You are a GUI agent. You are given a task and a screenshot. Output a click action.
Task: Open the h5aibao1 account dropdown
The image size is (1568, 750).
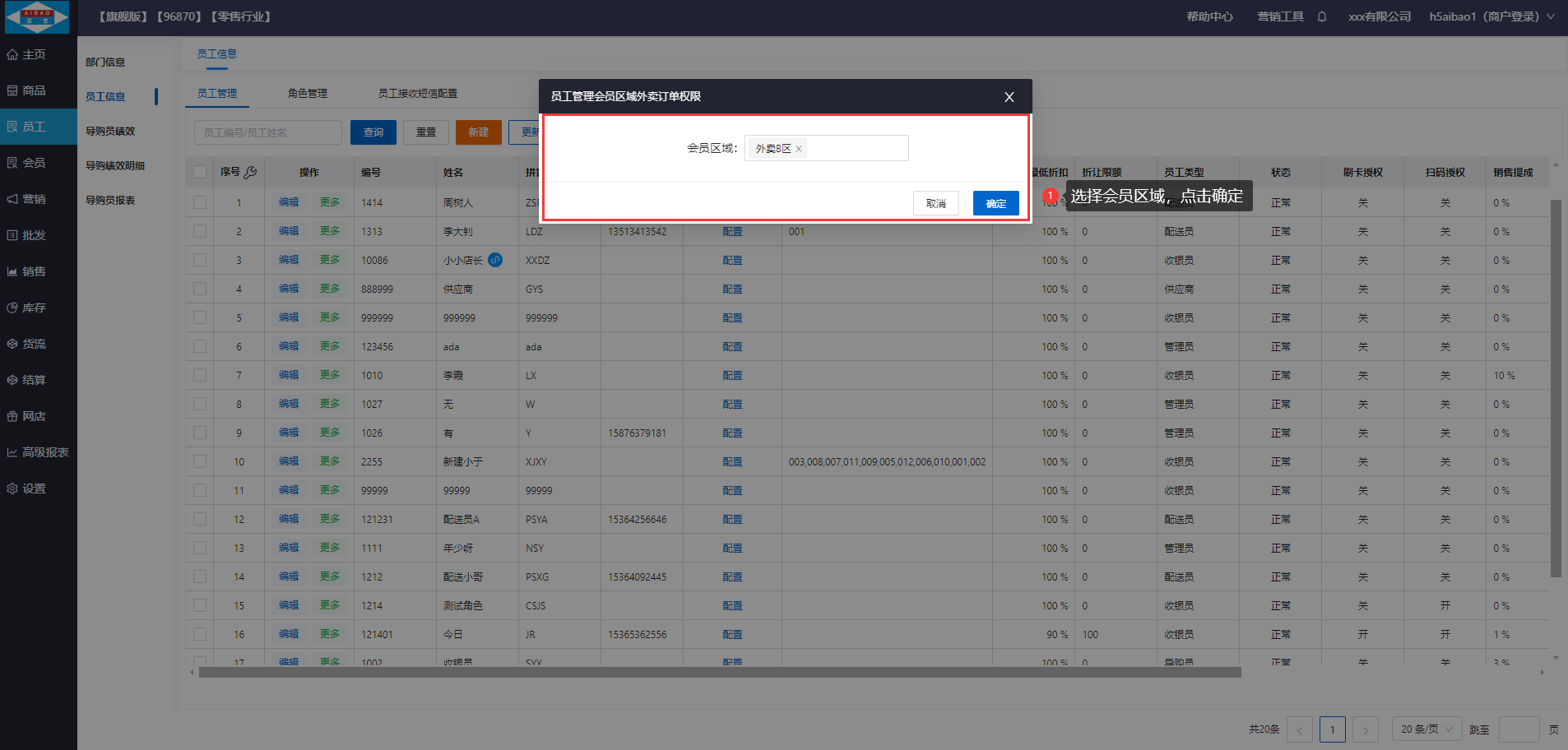click(1491, 16)
